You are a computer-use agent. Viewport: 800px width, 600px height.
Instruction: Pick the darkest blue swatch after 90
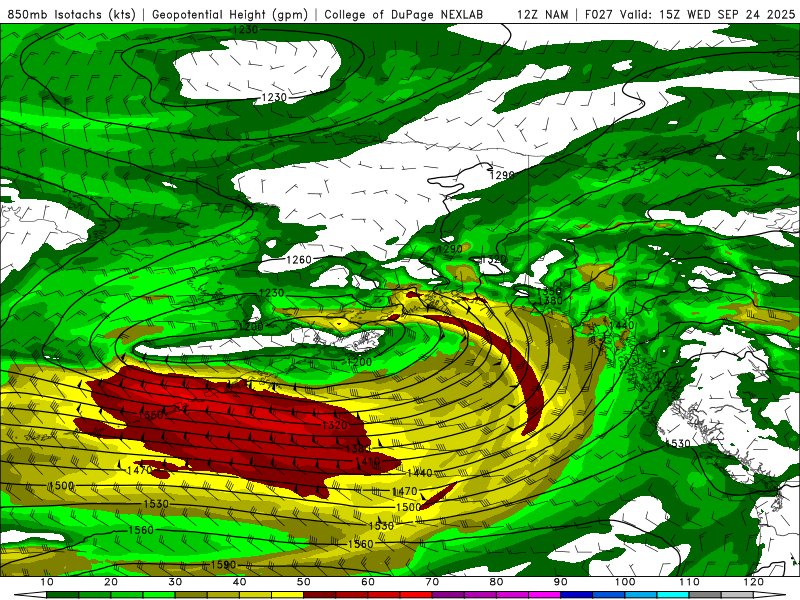577,595
